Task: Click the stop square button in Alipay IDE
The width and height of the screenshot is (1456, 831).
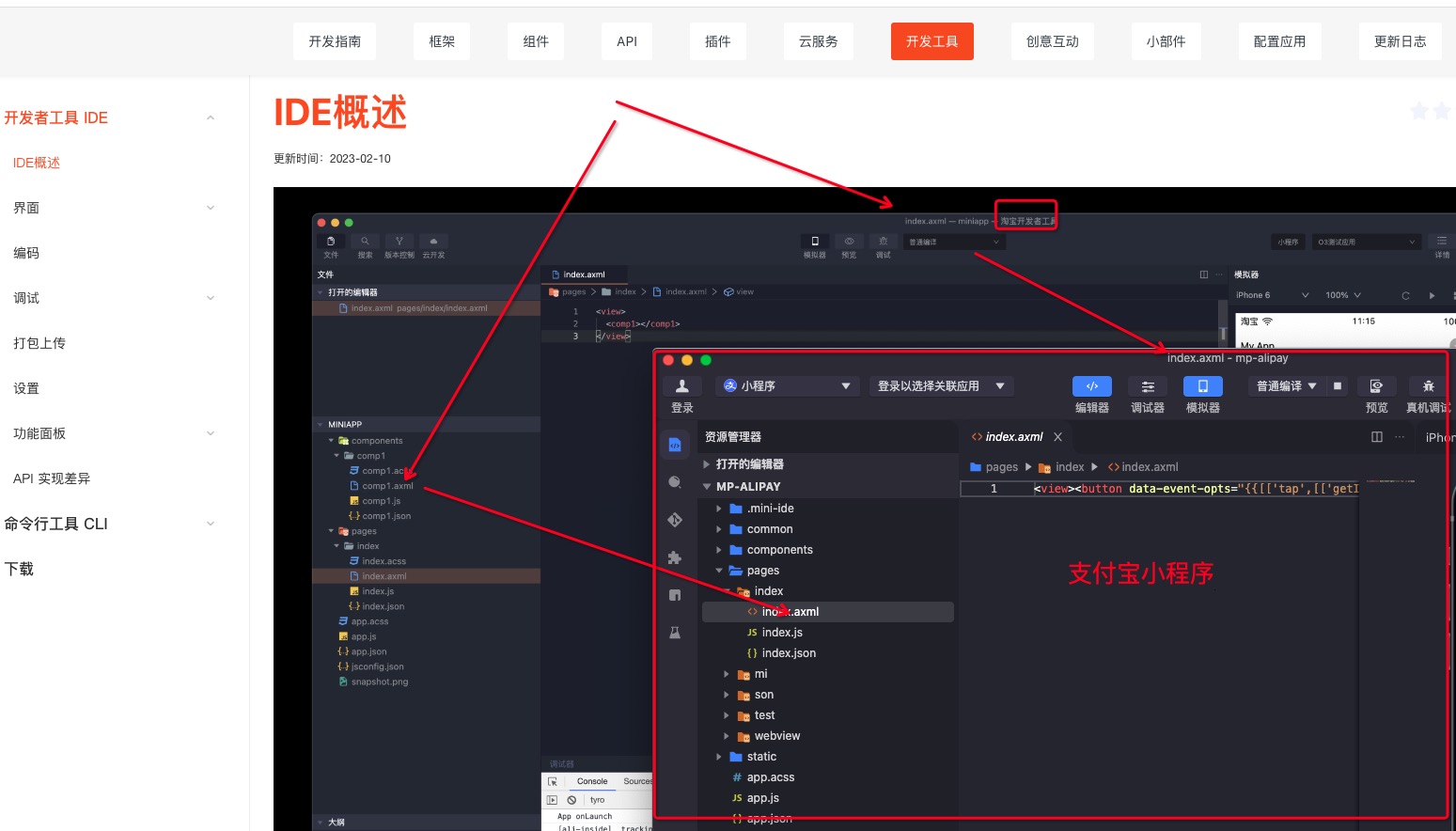Action: [1338, 386]
